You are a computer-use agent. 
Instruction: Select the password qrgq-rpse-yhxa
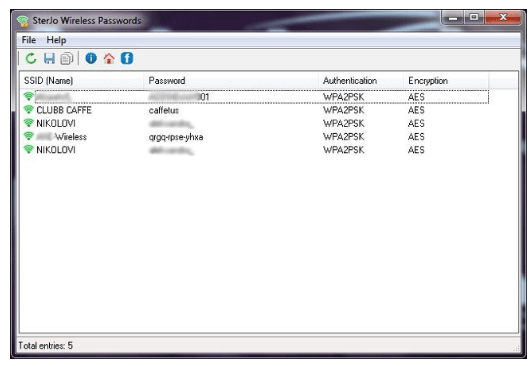pyautogui.click(x=176, y=137)
